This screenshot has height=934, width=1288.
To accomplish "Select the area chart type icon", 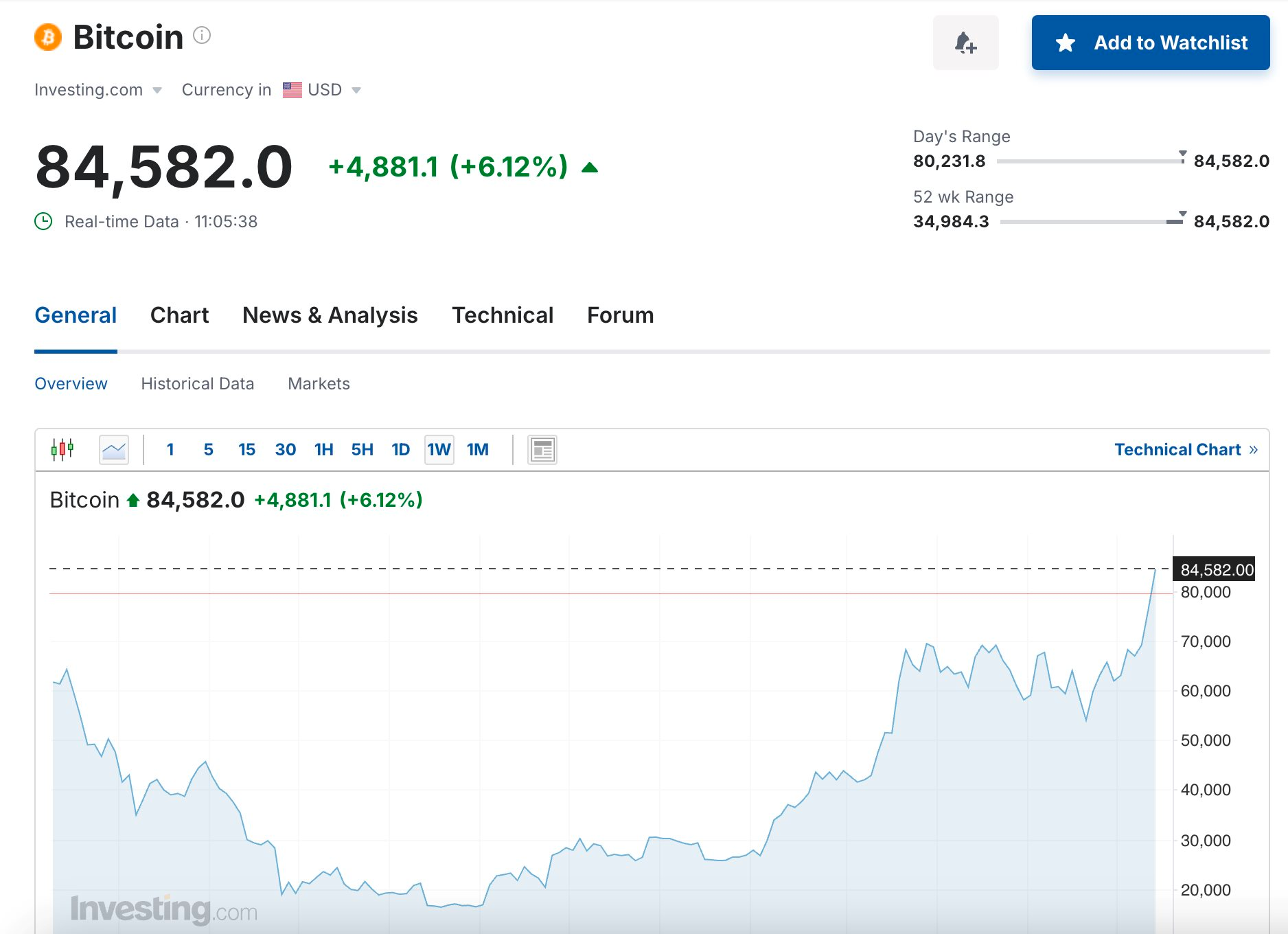I will click(x=114, y=450).
